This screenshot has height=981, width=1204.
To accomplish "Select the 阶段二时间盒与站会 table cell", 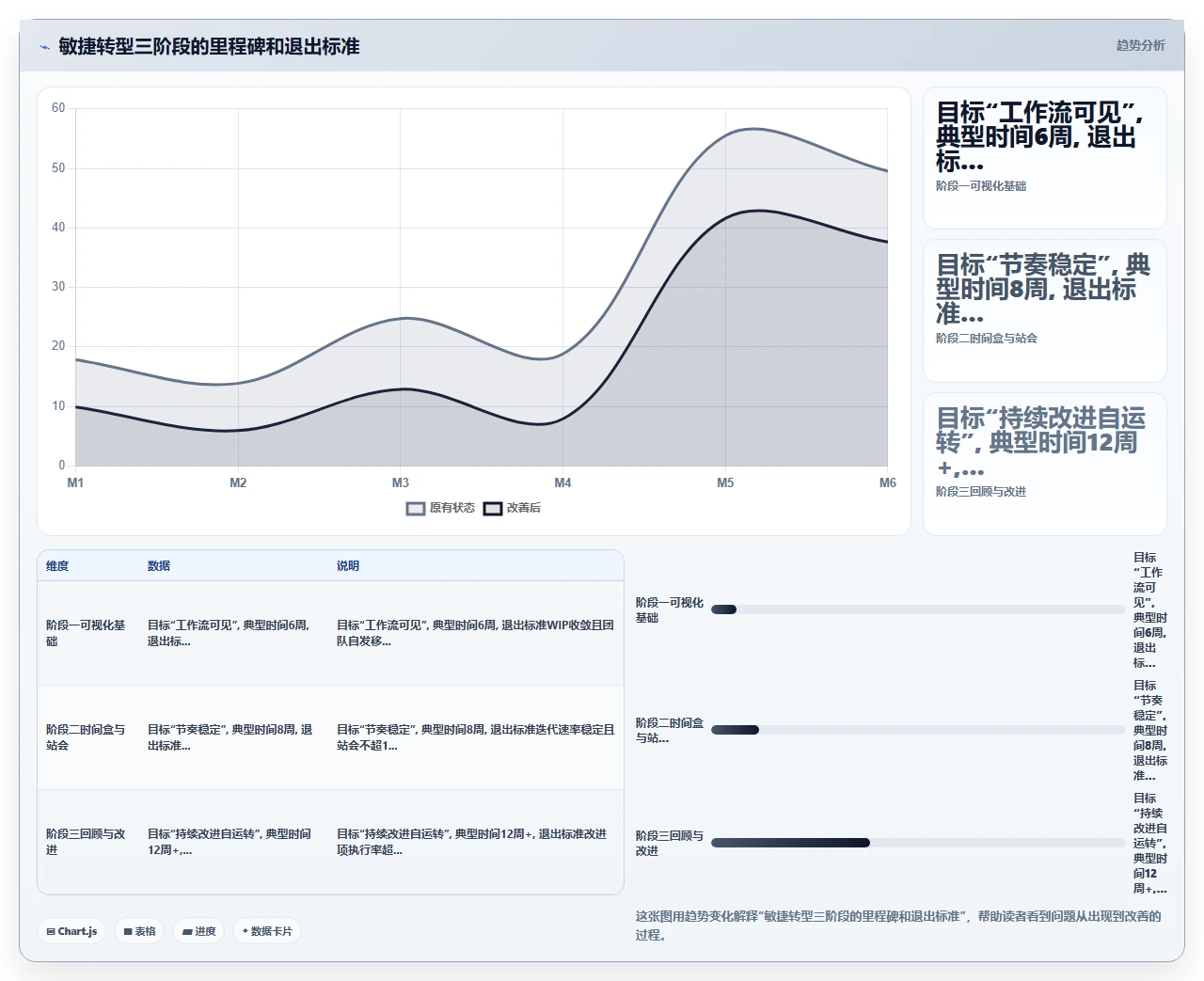I will (88, 737).
